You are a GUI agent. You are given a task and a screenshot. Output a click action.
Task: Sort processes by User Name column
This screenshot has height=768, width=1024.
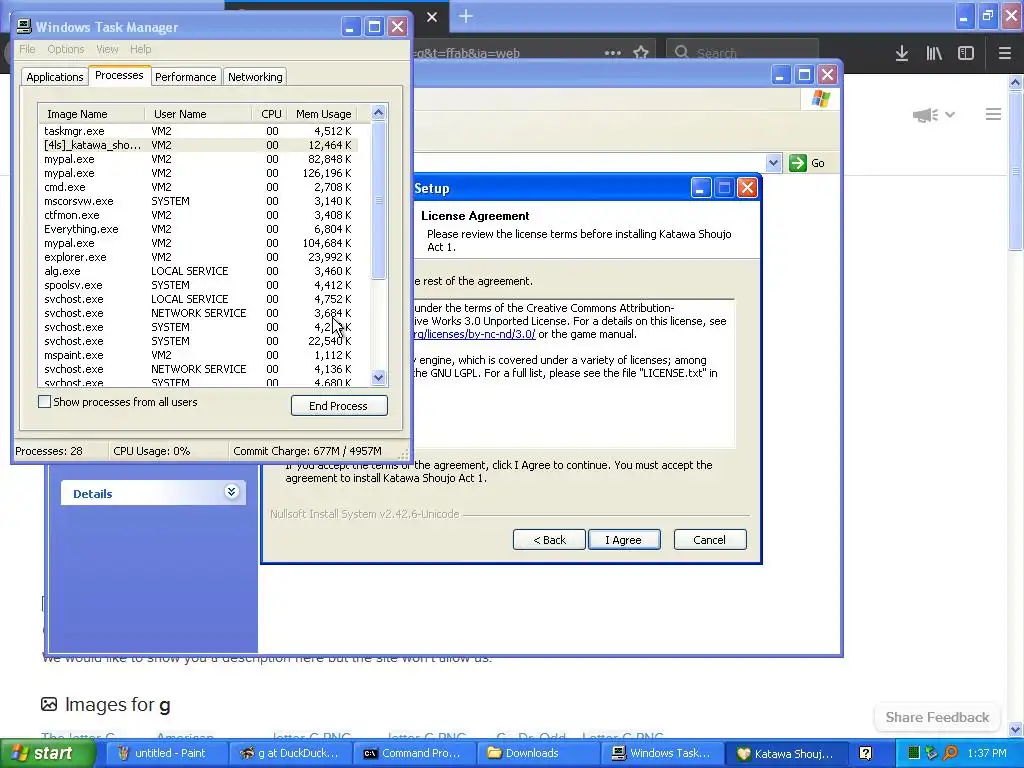pyautogui.click(x=198, y=114)
